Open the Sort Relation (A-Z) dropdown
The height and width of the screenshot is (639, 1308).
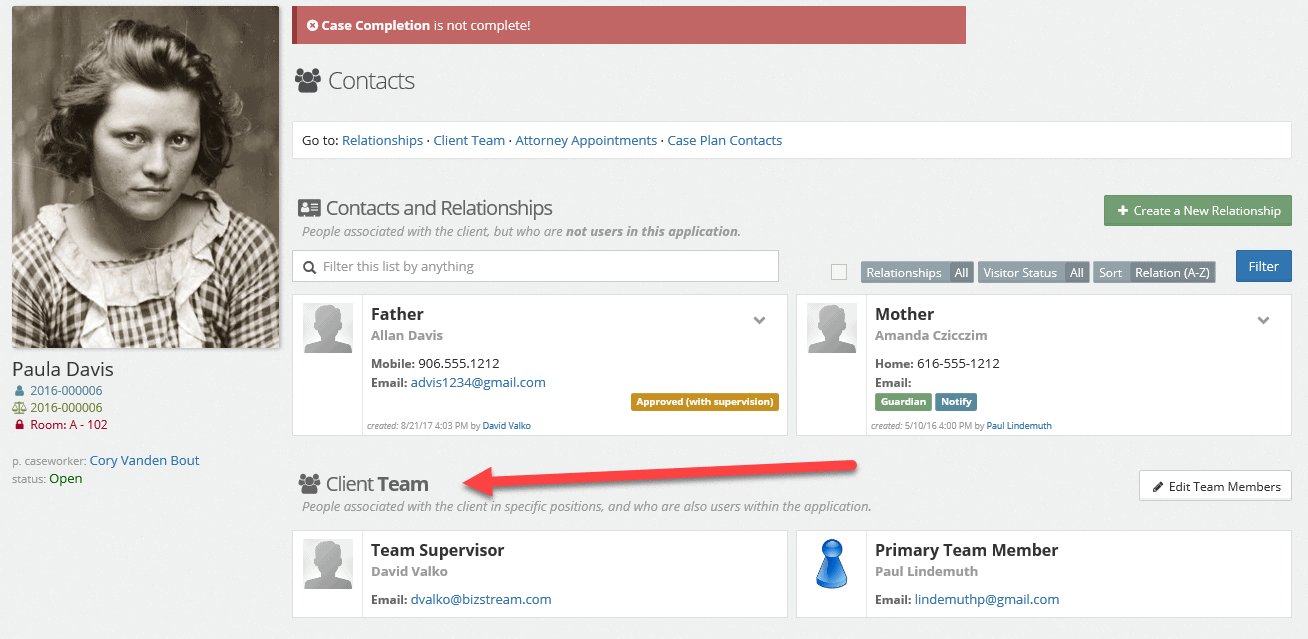point(1154,272)
